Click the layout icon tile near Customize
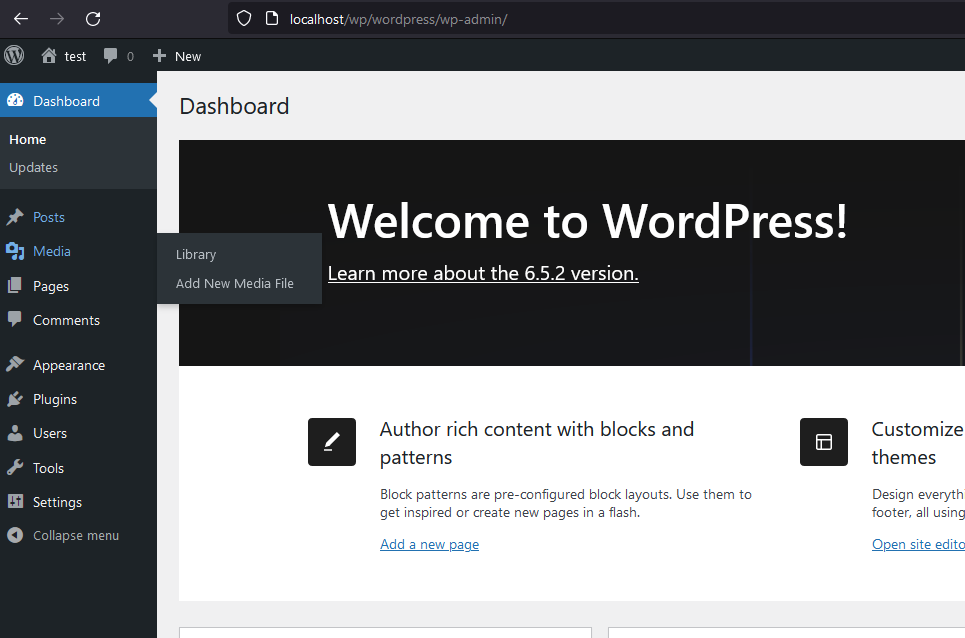Viewport: 965px width, 638px height. tap(823, 442)
